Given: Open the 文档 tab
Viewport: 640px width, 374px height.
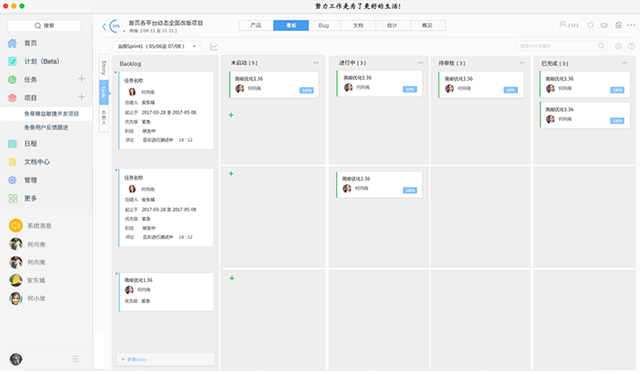Looking at the screenshot, I should tap(358, 25).
